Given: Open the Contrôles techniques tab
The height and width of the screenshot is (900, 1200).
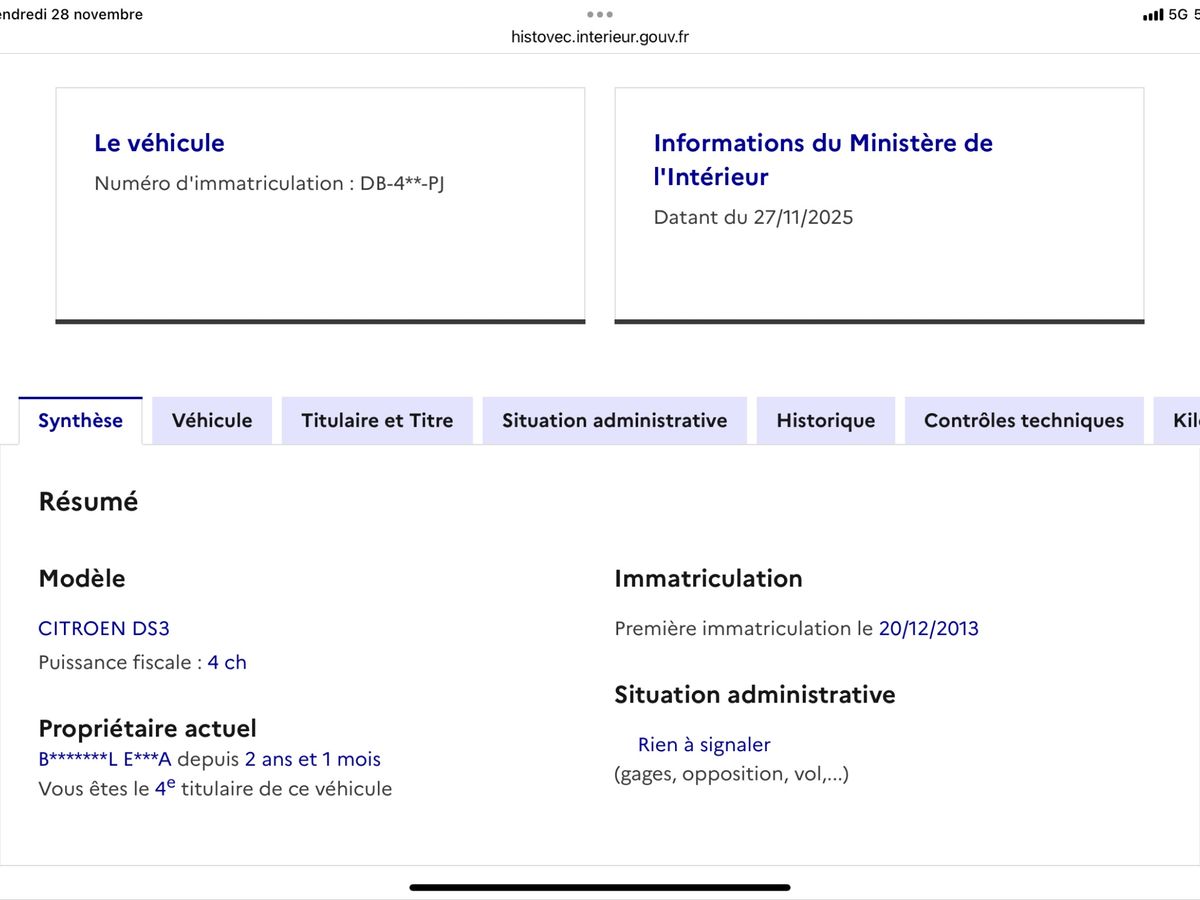Looking at the screenshot, I should [x=1023, y=420].
